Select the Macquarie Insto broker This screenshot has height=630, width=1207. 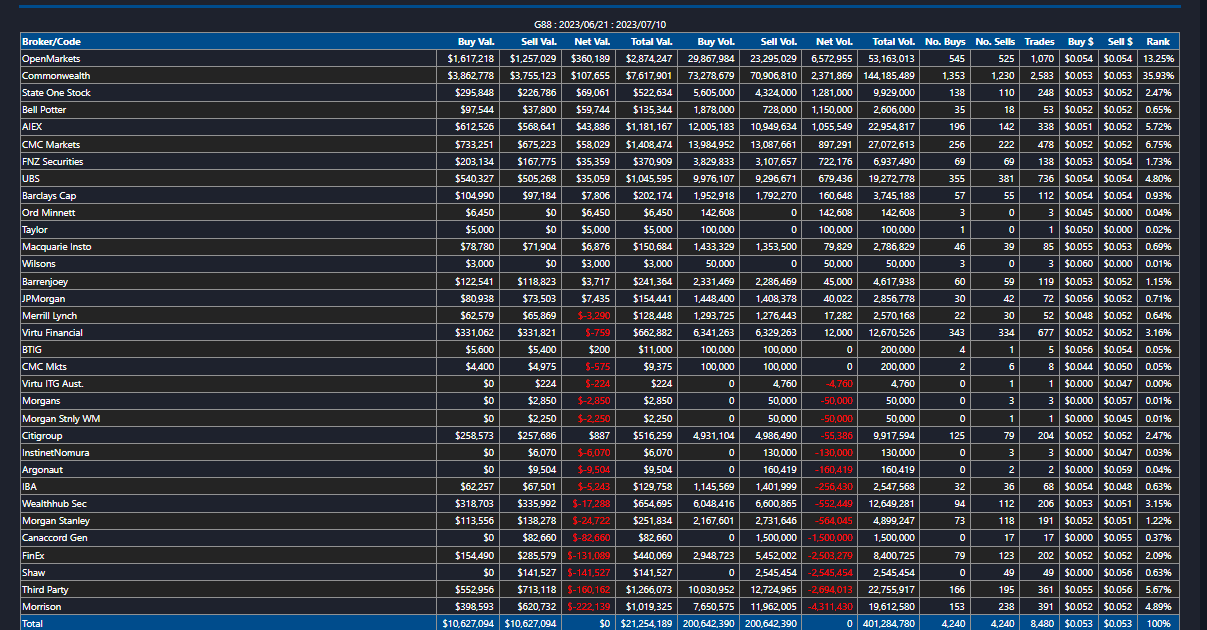coord(54,247)
